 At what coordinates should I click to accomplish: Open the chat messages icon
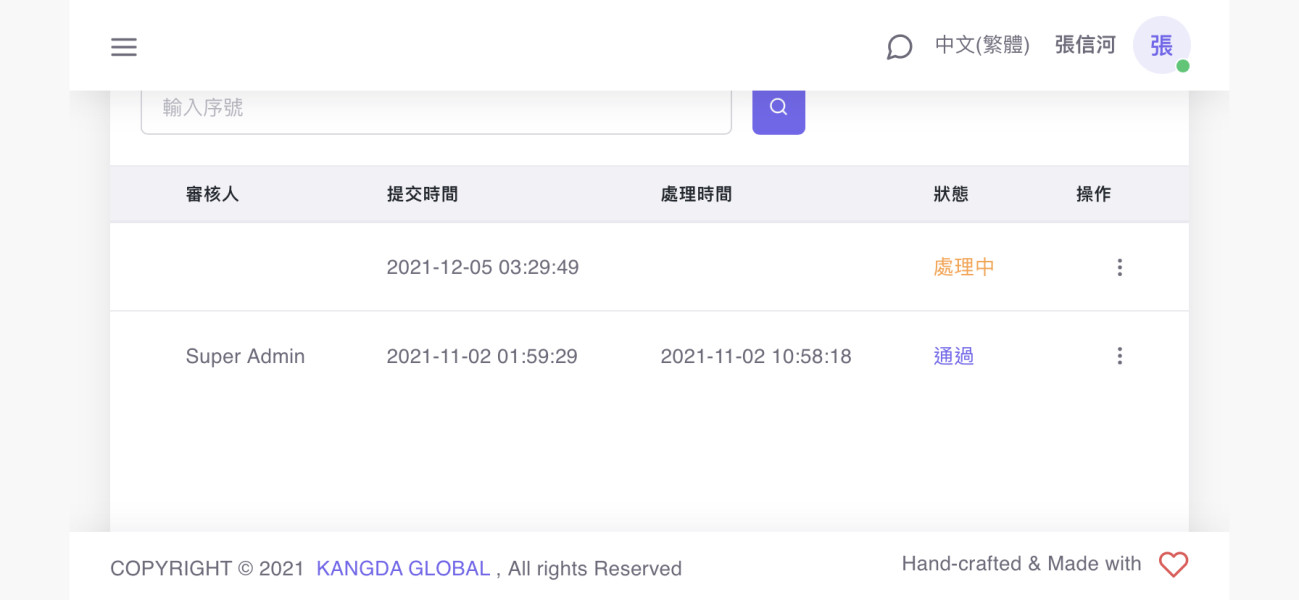click(x=899, y=47)
